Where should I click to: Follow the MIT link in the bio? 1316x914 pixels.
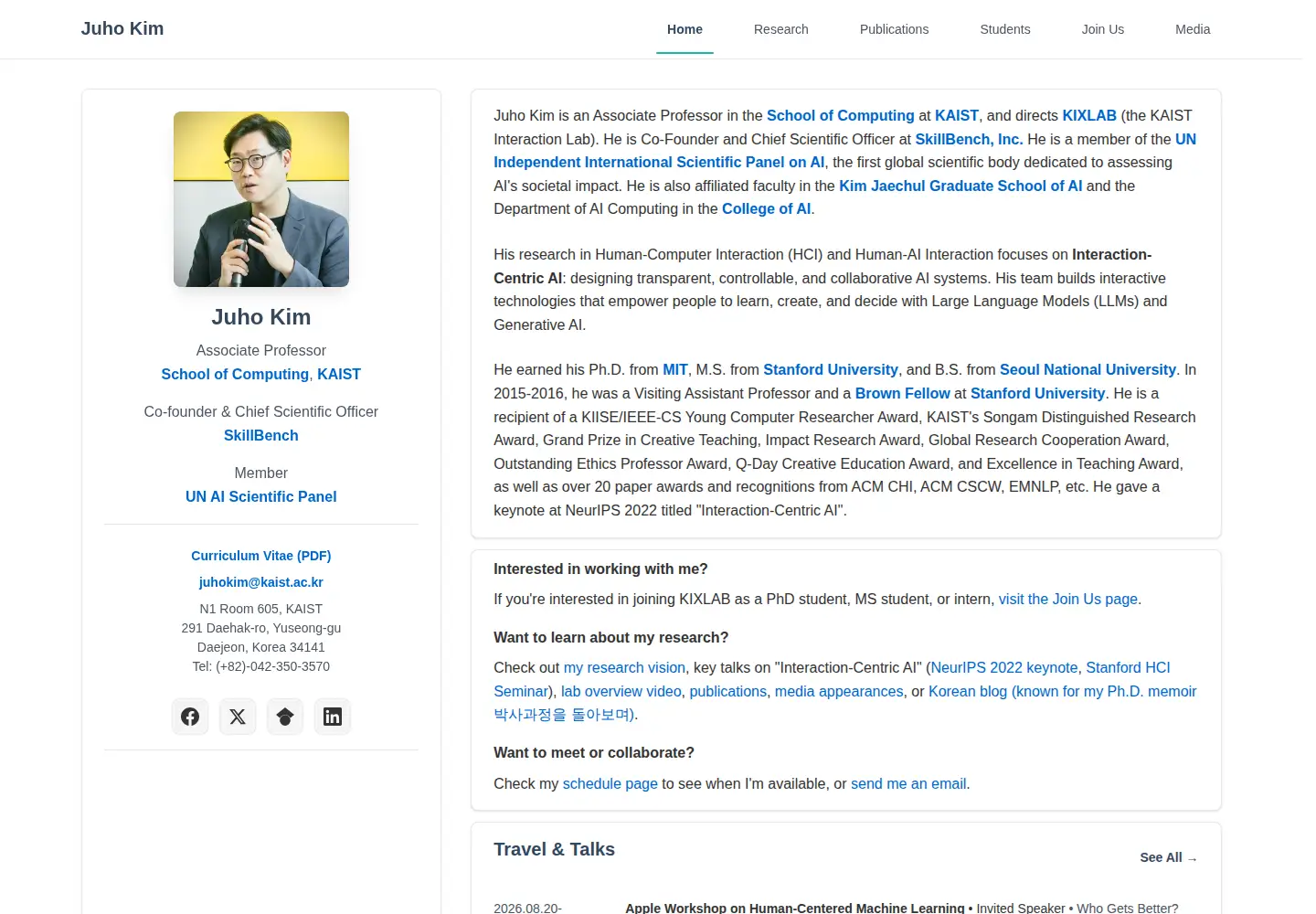(x=675, y=369)
